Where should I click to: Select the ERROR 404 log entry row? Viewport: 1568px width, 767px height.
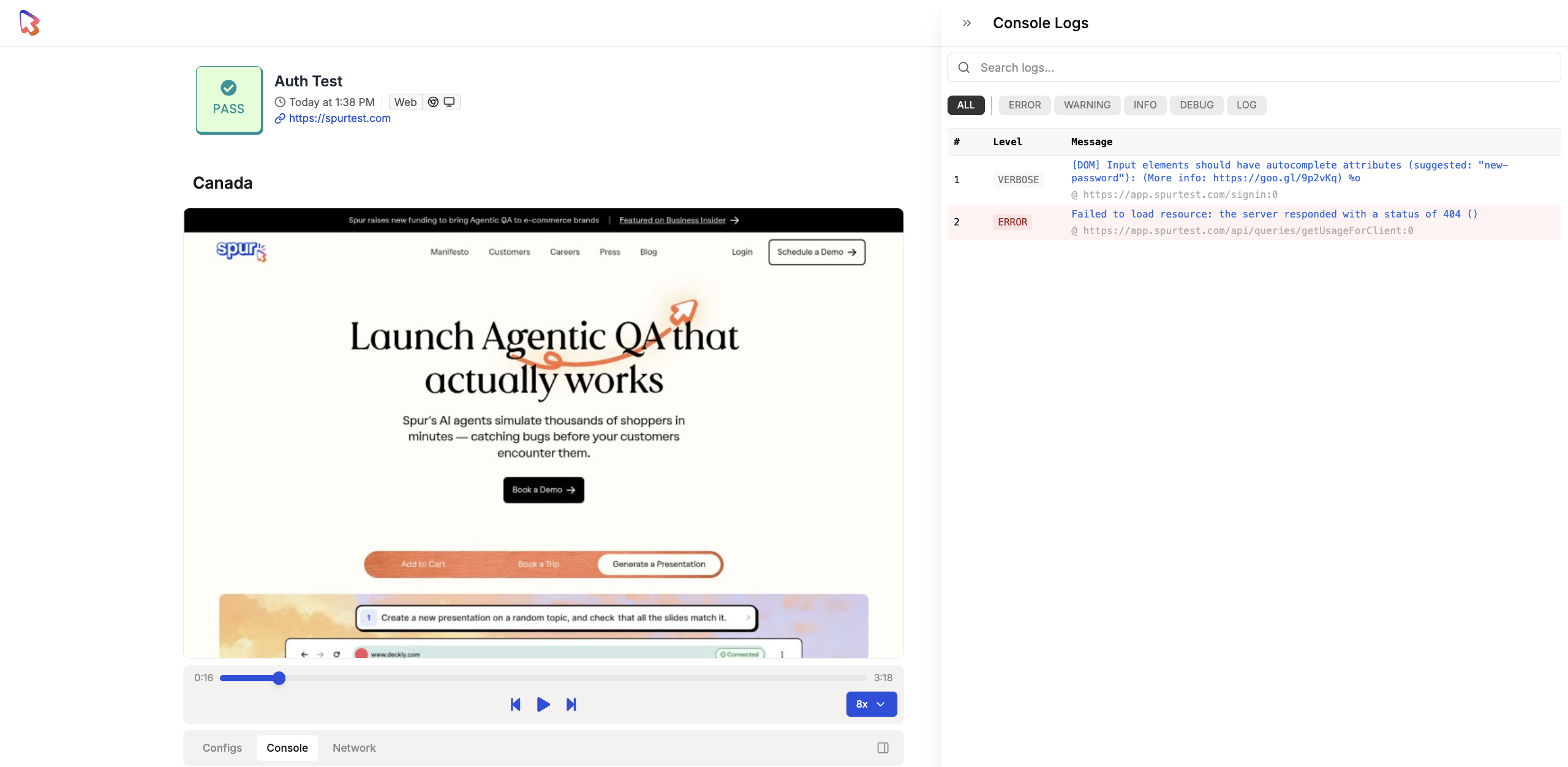point(1253,222)
